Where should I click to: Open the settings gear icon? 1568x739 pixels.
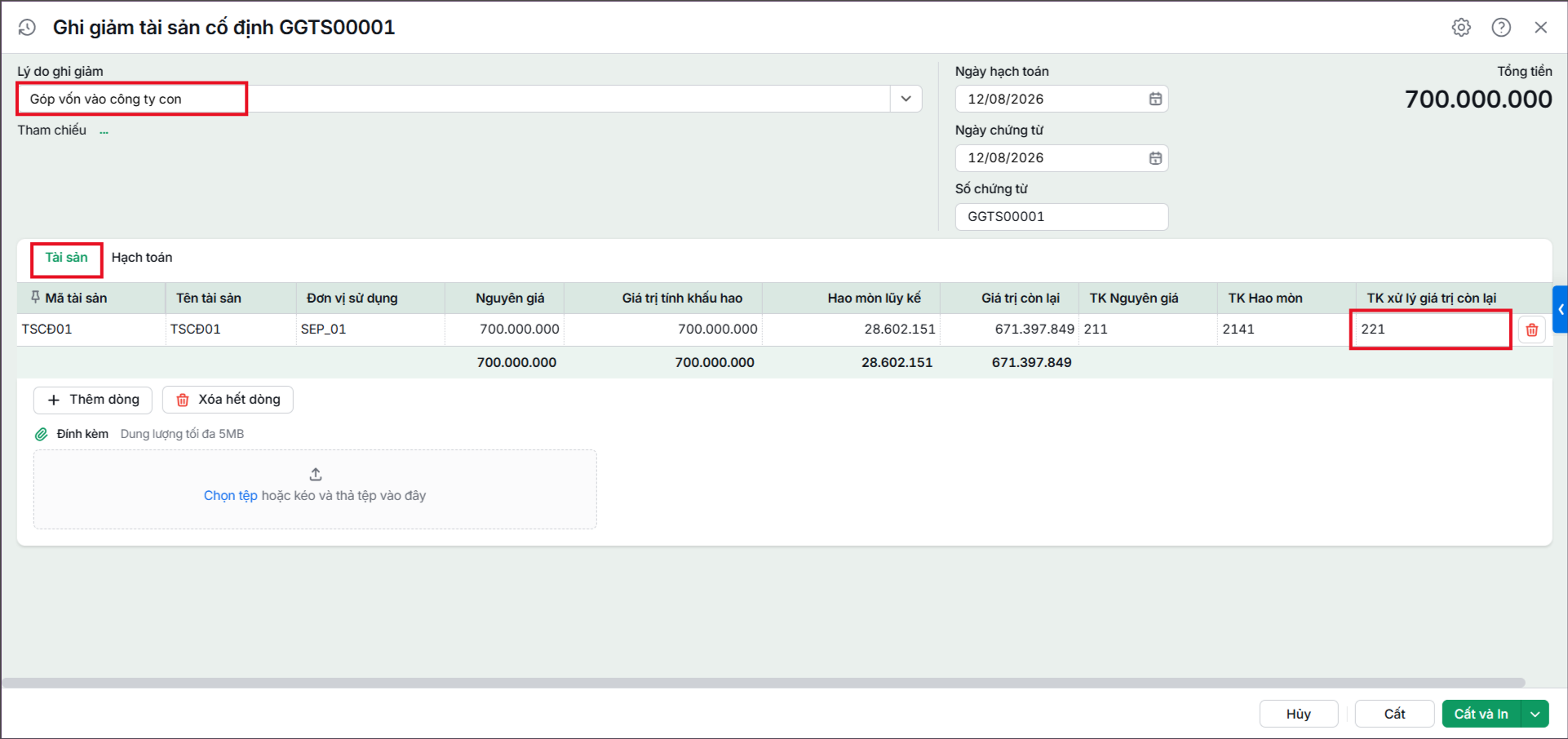point(1461,28)
